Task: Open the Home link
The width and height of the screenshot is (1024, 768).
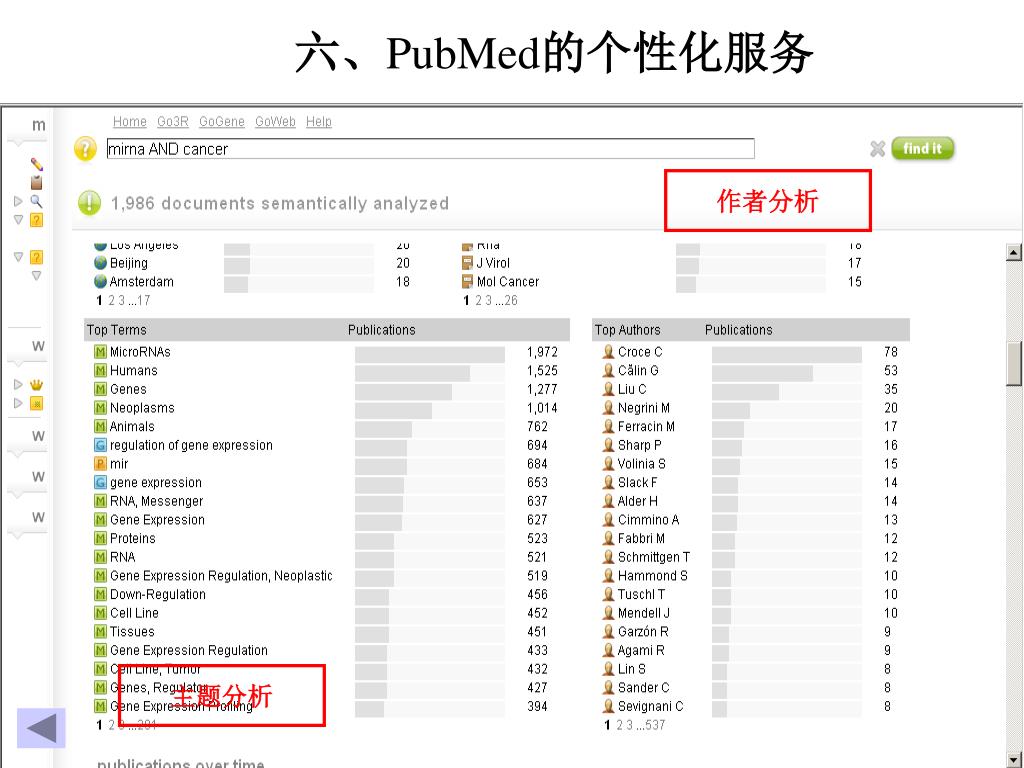Action: pos(129,121)
